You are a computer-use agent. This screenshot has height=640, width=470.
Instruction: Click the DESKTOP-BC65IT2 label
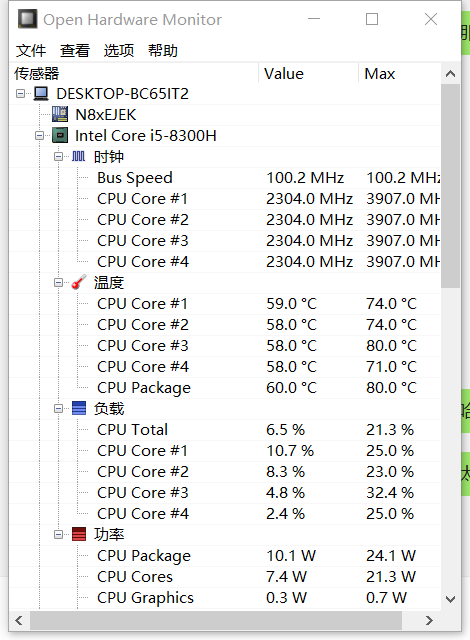(x=122, y=94)
